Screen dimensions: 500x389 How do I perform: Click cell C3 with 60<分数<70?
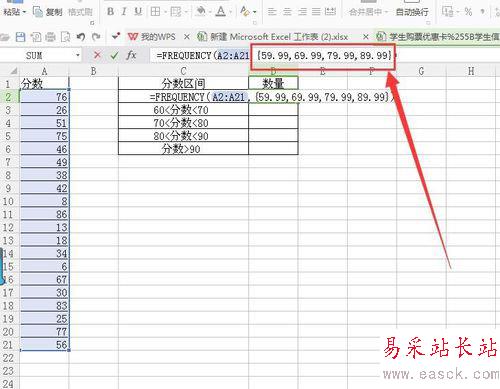183,110
